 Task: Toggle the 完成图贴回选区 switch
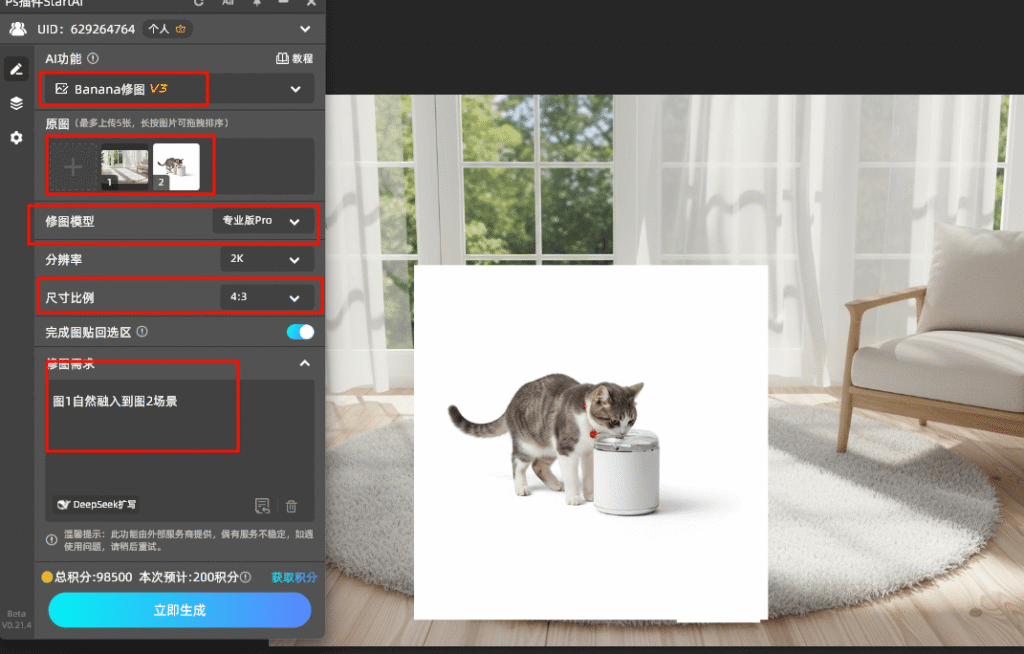point(300,332)
